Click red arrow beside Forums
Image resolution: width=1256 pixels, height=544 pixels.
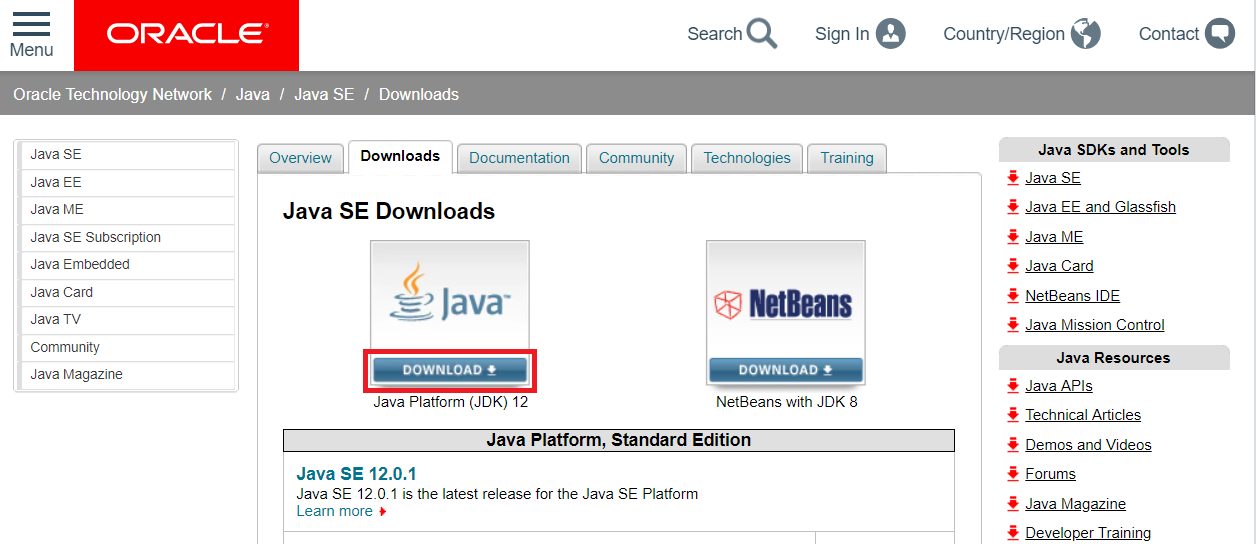tap(1013, 474)
